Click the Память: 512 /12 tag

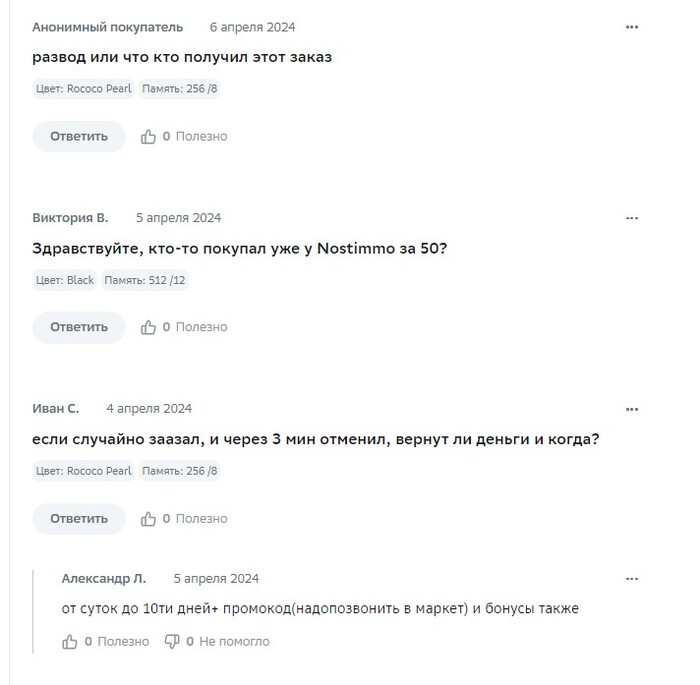145,280
